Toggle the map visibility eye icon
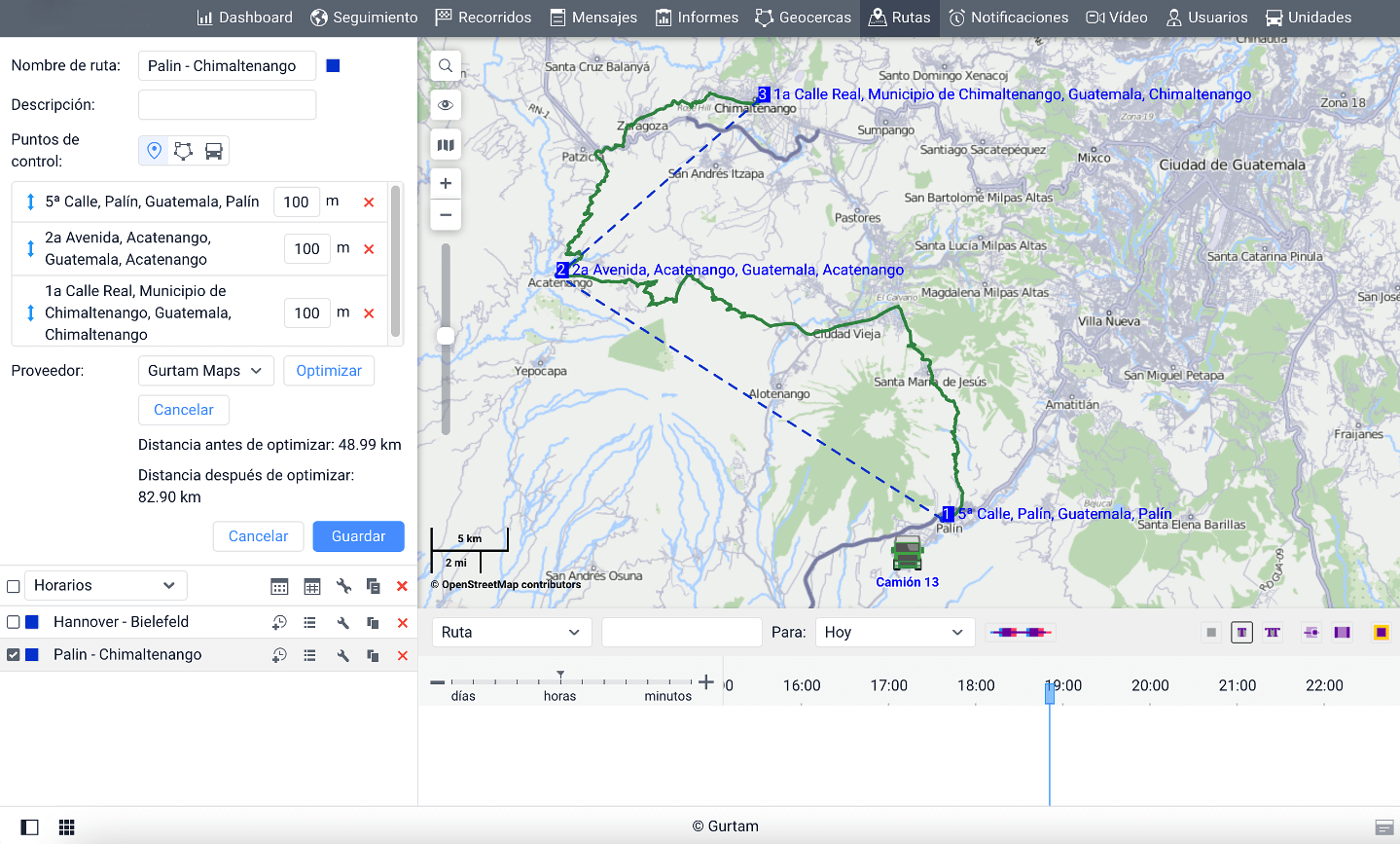 click(446, 105)
